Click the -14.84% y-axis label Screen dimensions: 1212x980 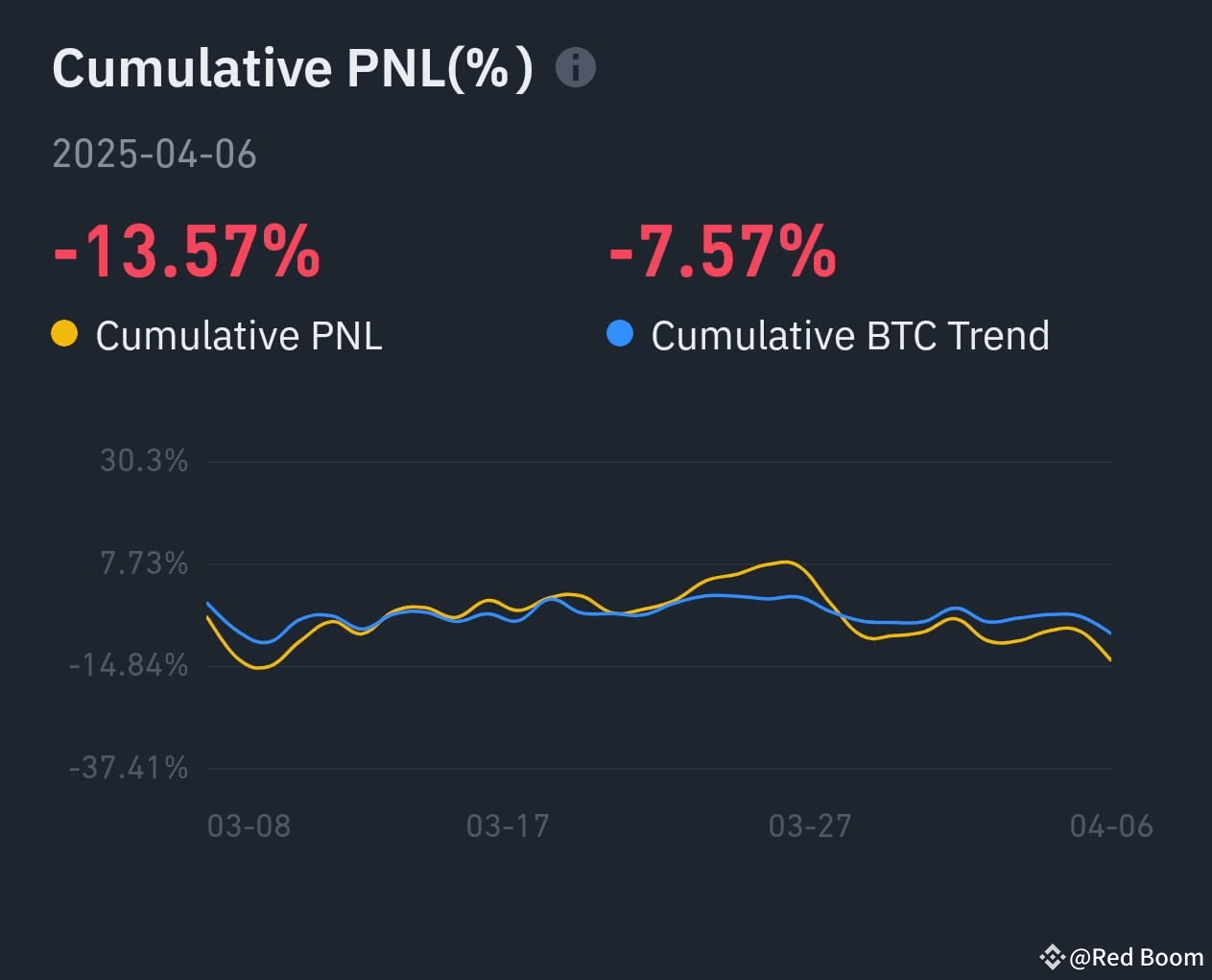129,664
